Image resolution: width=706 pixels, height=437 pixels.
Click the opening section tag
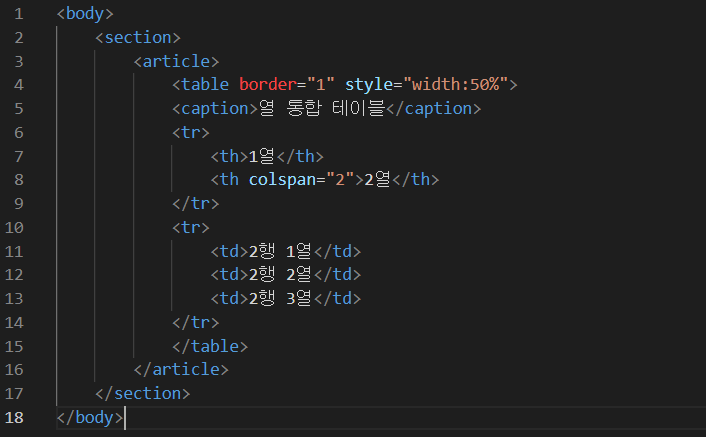point(138,38)
